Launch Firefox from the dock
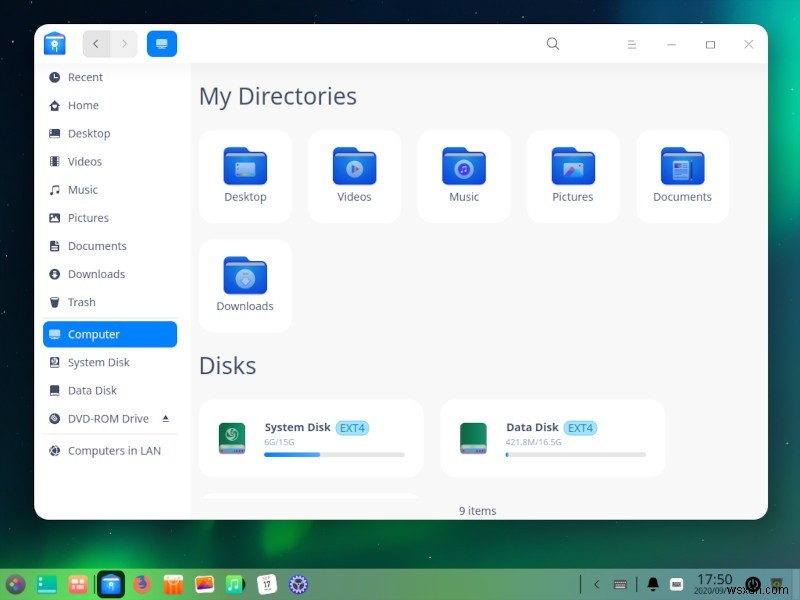Viewport: 800px width, 600px height. (x=141, y=583)
